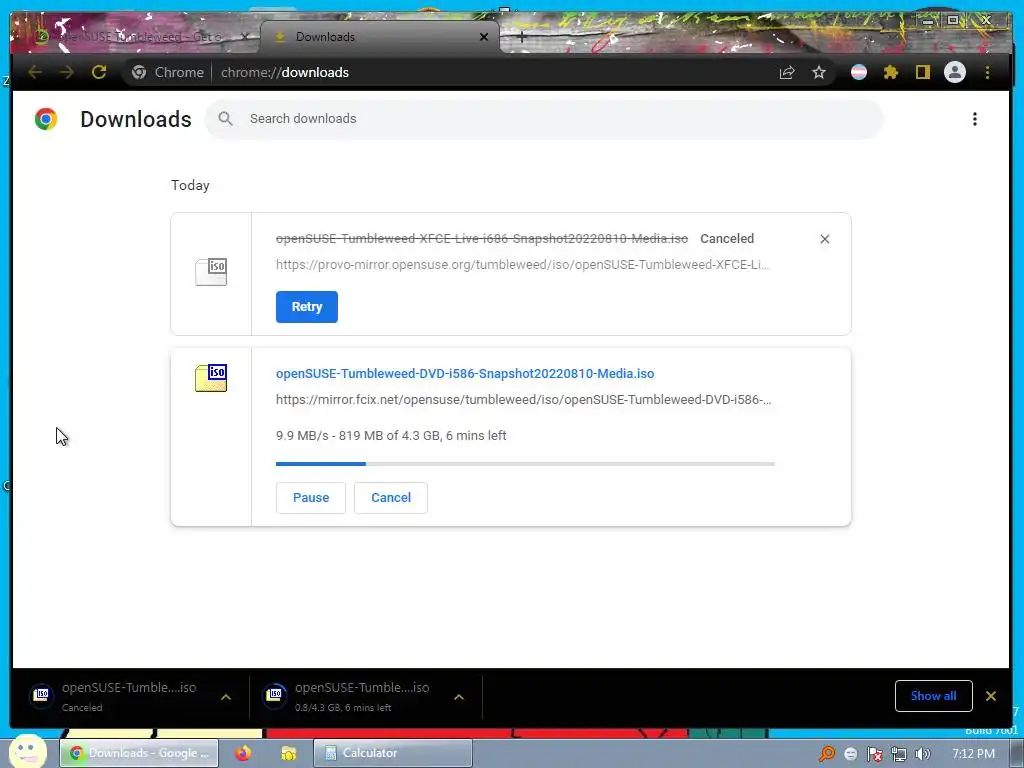Image resolution: width=1024 pixels, height=768 pixels.
Task: Click the orange magnifier tray icon
Action: 827,754
